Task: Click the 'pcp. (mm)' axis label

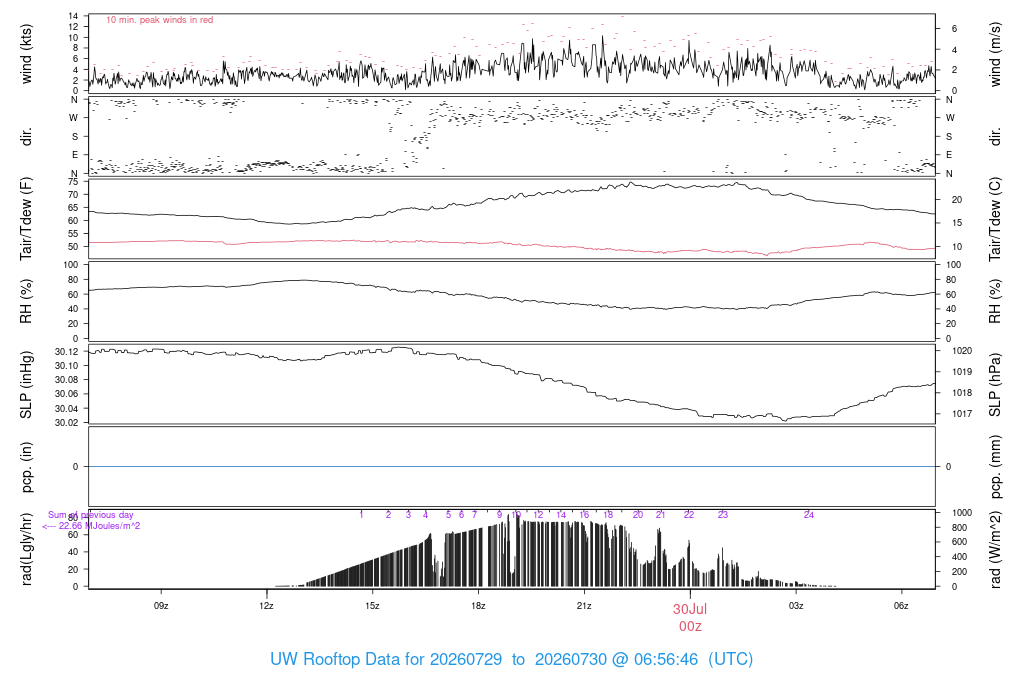Action: (x=995, y=467)
